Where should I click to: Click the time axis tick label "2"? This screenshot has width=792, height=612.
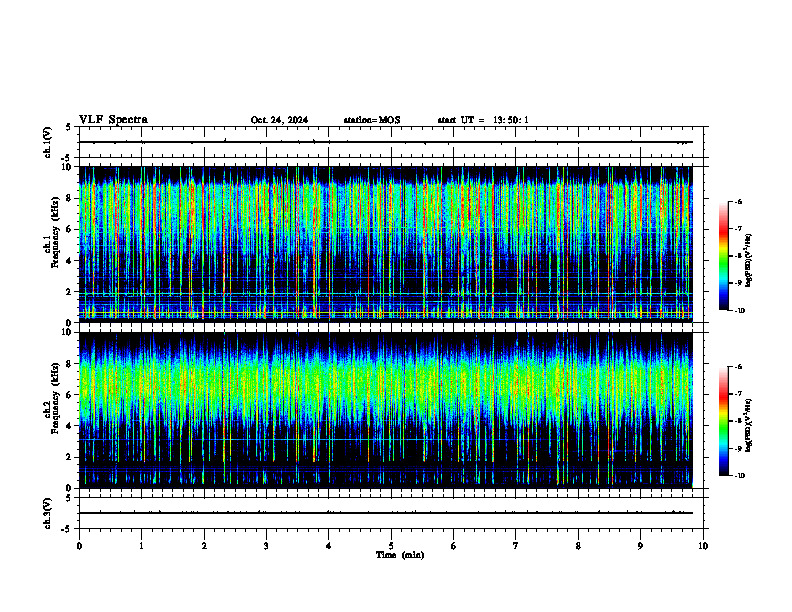coord(204,546)
